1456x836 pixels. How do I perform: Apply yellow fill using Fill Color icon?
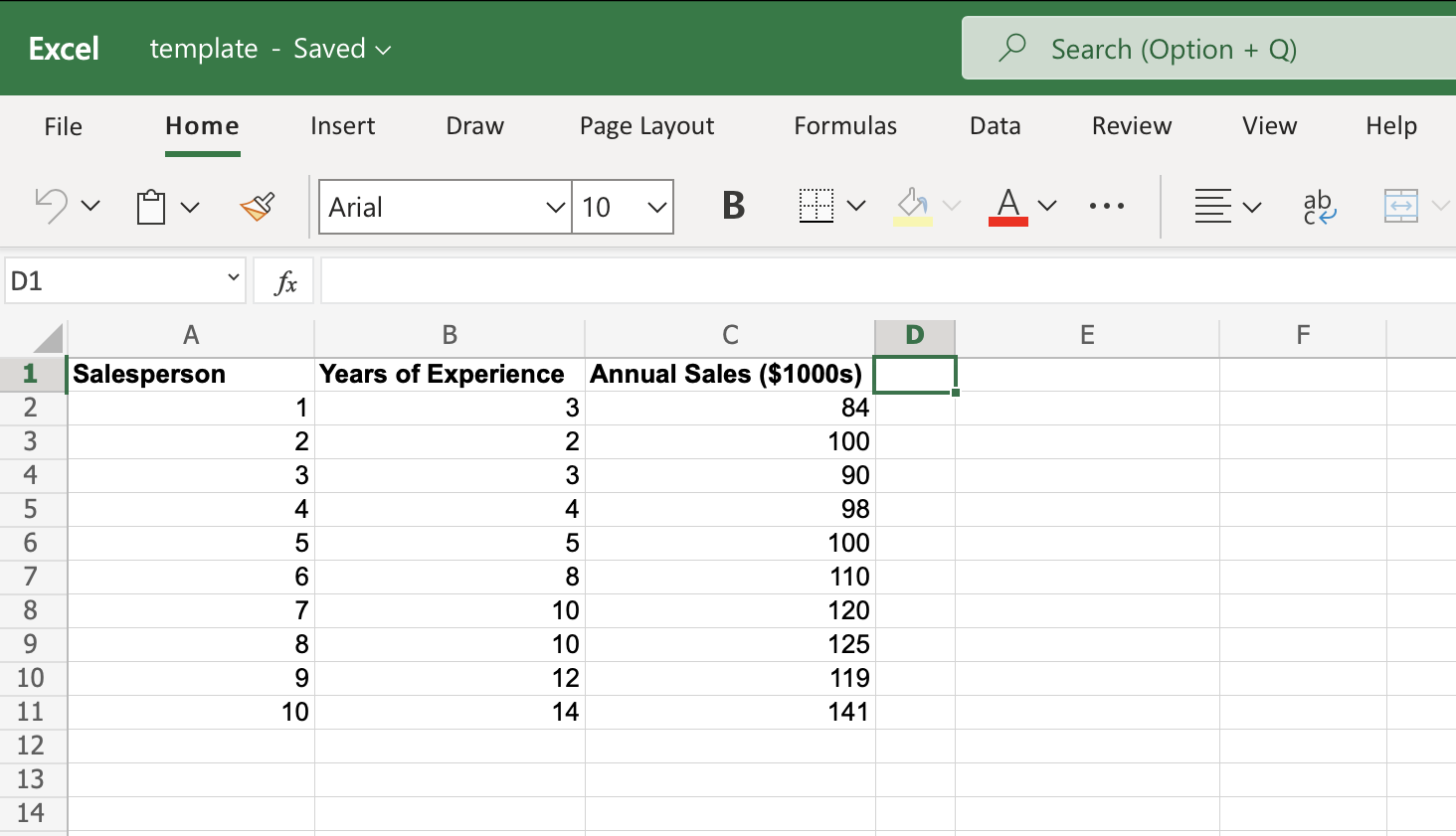[910, 206]
